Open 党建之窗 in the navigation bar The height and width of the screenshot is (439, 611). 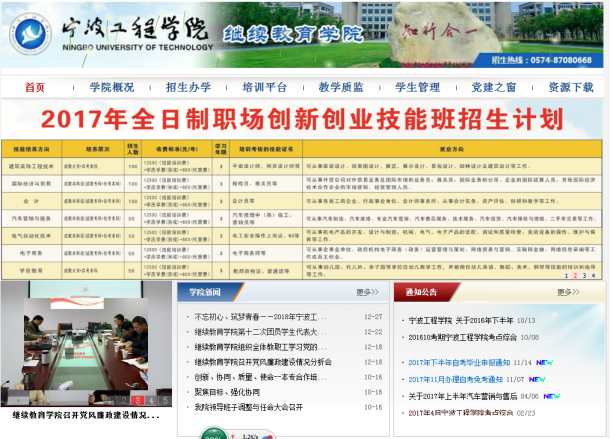494,87
